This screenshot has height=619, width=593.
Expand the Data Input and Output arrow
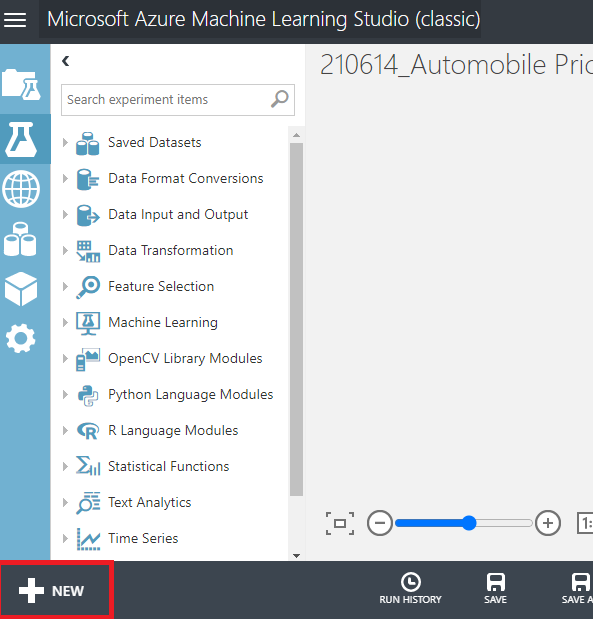[66, 214]
